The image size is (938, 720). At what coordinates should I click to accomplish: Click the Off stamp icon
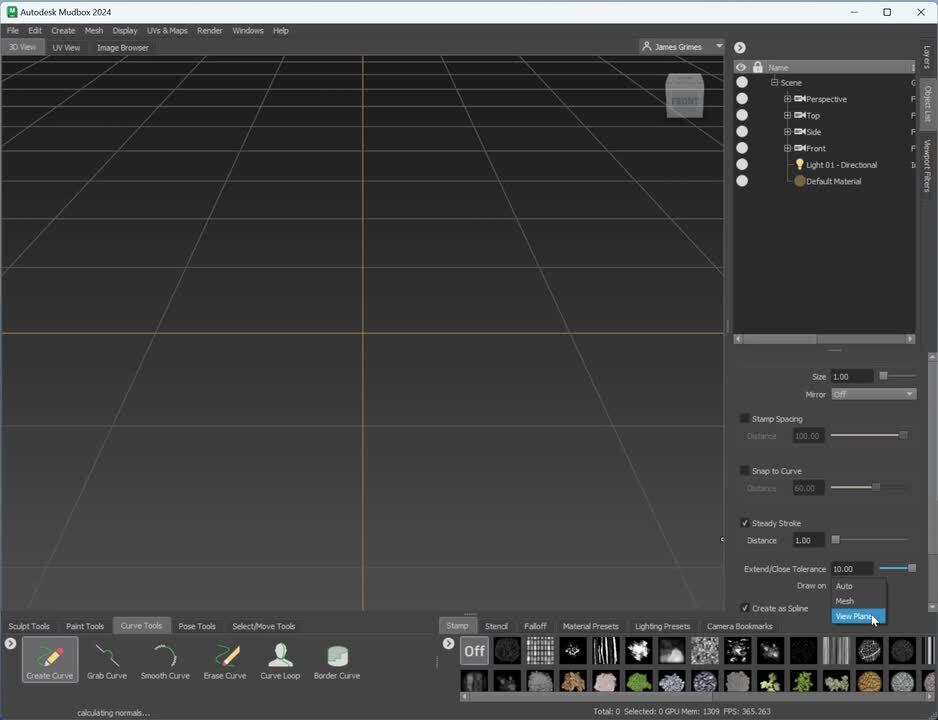point(474,651)
